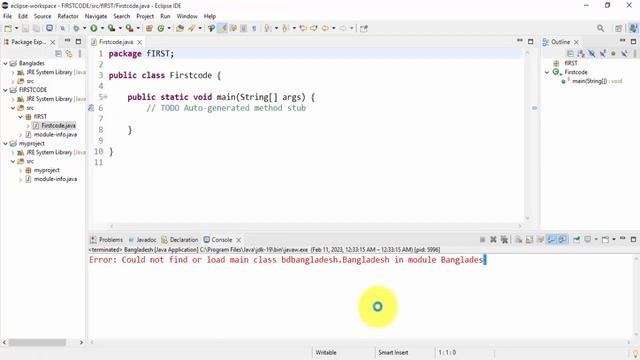Open the Navigate menu
Image resolution: width=640 pixels, height=360 pixels.
coord(96,16)
